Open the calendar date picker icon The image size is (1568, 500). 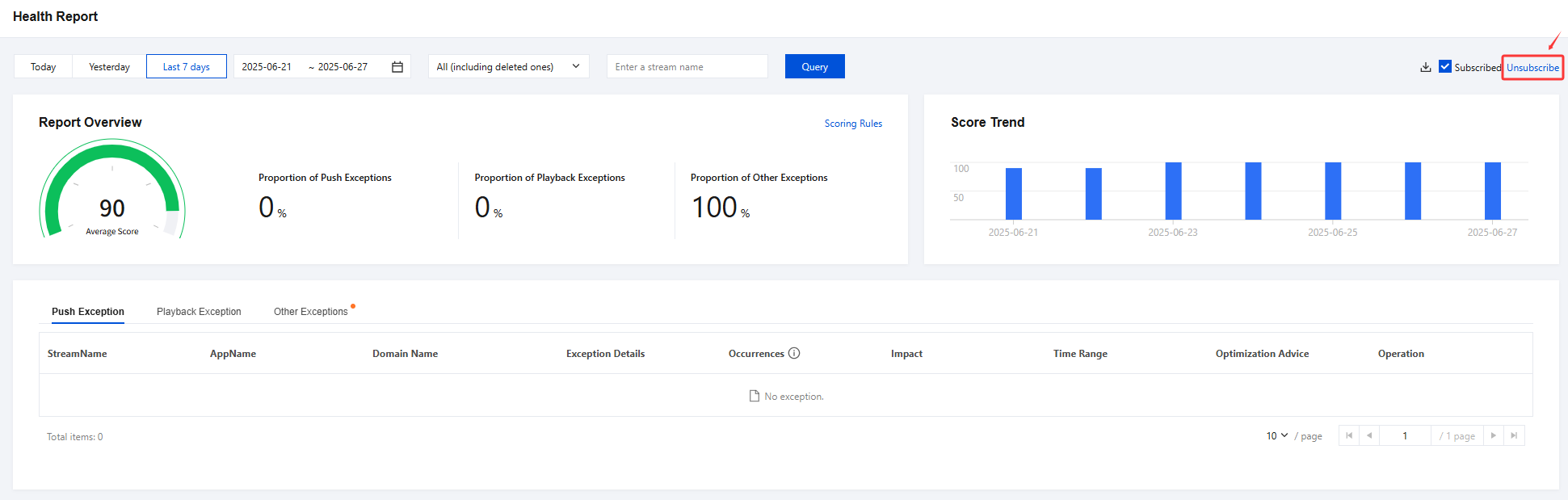tap(397, 67)
